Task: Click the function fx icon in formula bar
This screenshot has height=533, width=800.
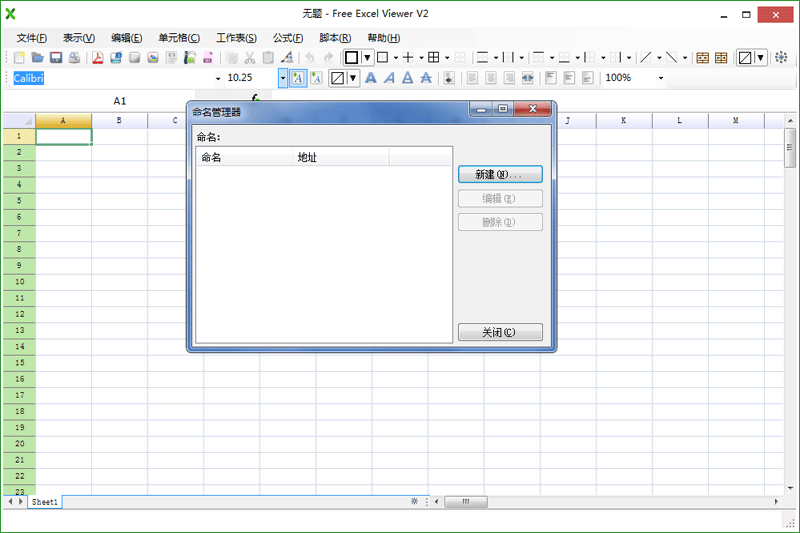Action: 255,98
